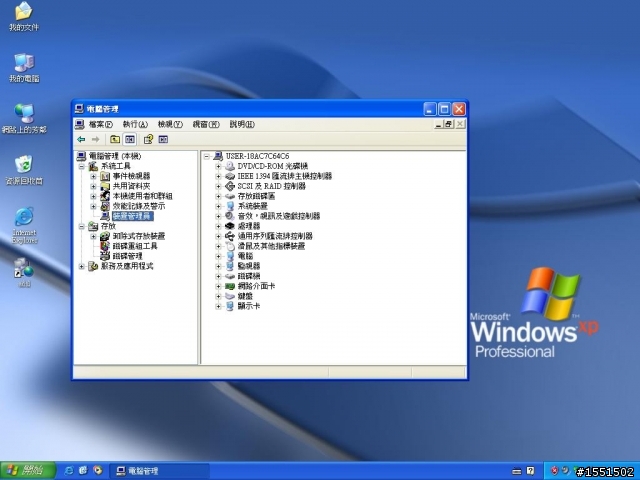This screenshot has height=480, width=640.
Task: Expand the 網路介面卡 node
Action: click(218, 286)
